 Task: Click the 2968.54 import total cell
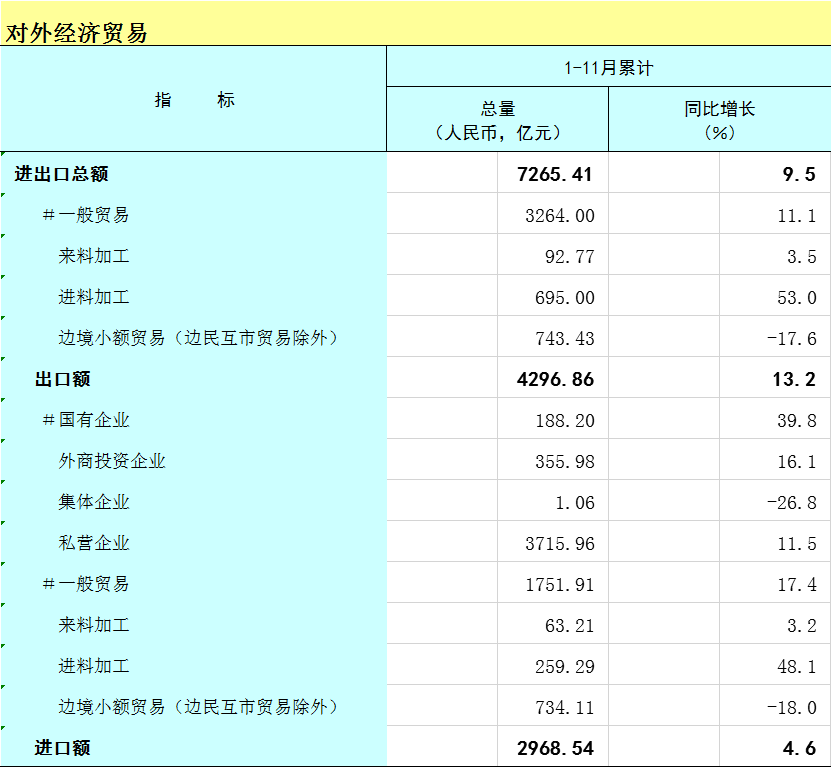555,748
